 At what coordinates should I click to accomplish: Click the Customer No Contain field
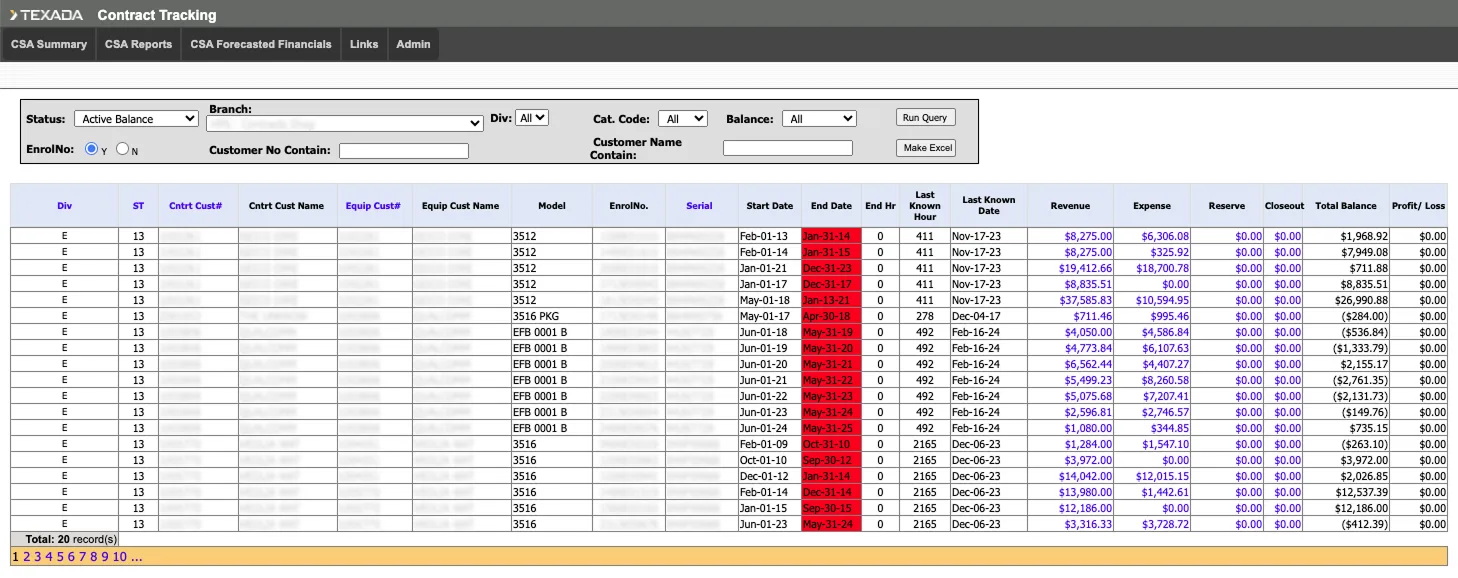[x=404, y=151]
